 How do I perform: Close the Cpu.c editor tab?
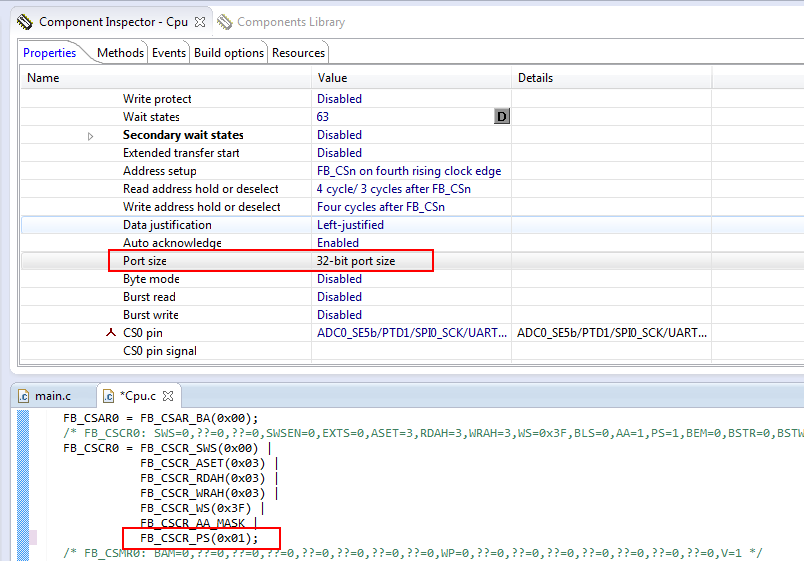(168, 396)
